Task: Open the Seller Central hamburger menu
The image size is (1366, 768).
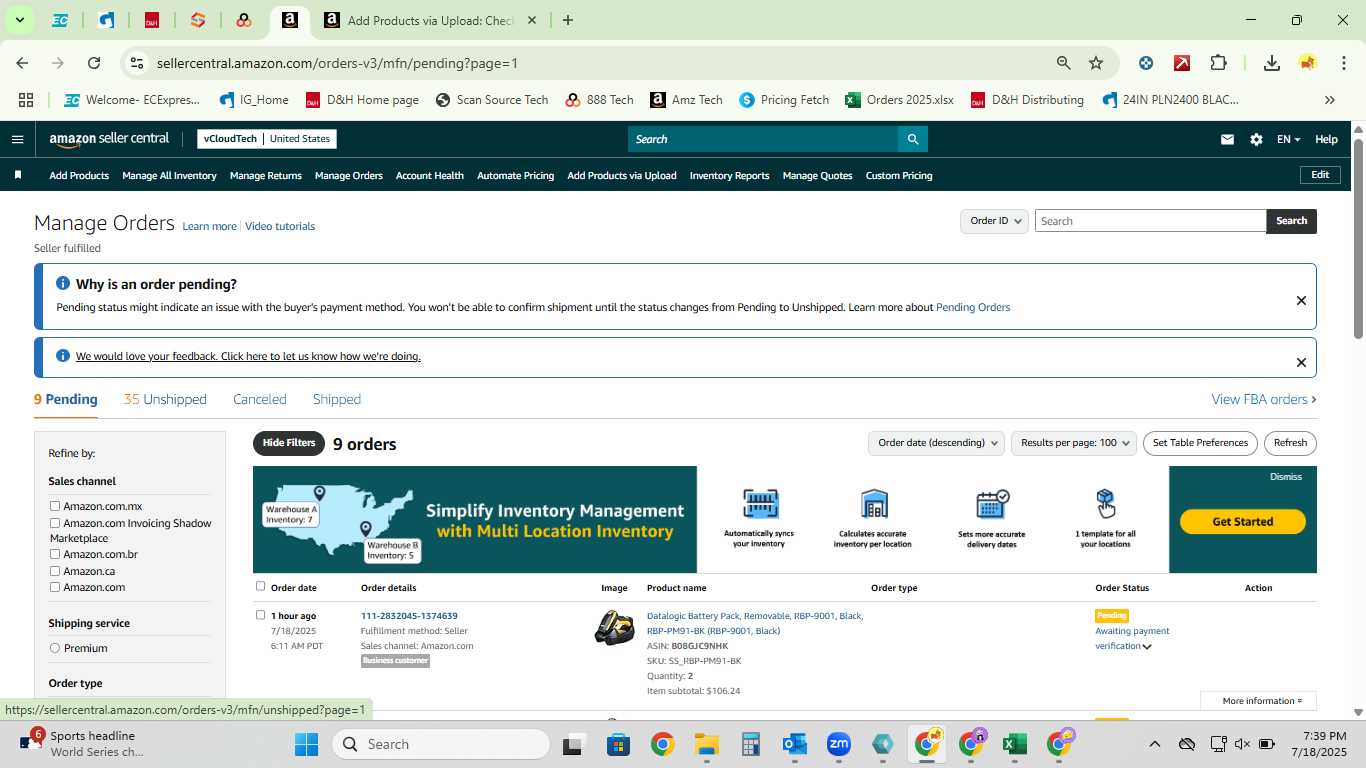Action: click(17, 139)
